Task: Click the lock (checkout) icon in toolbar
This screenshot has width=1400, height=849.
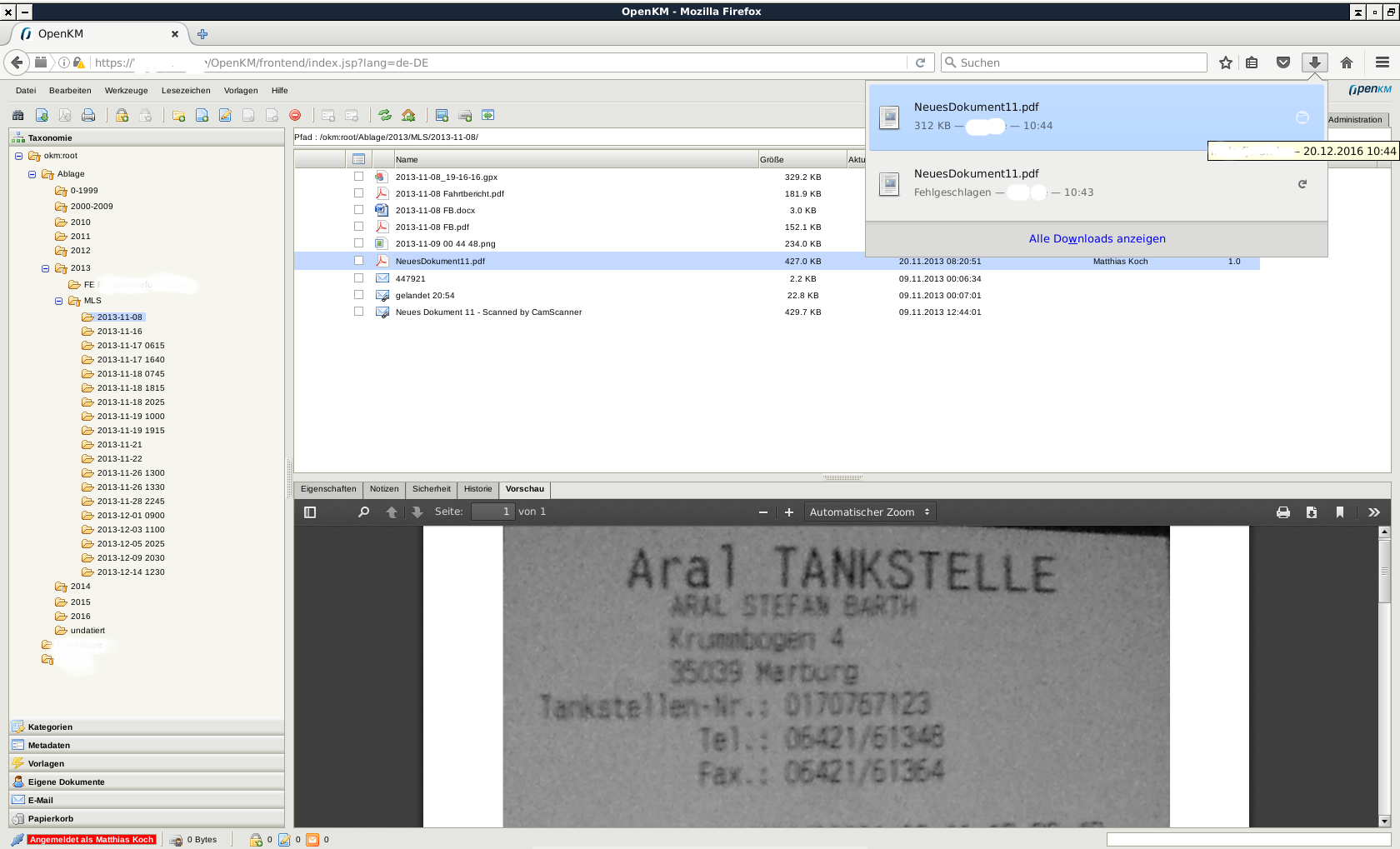Action: click(122, 114)
